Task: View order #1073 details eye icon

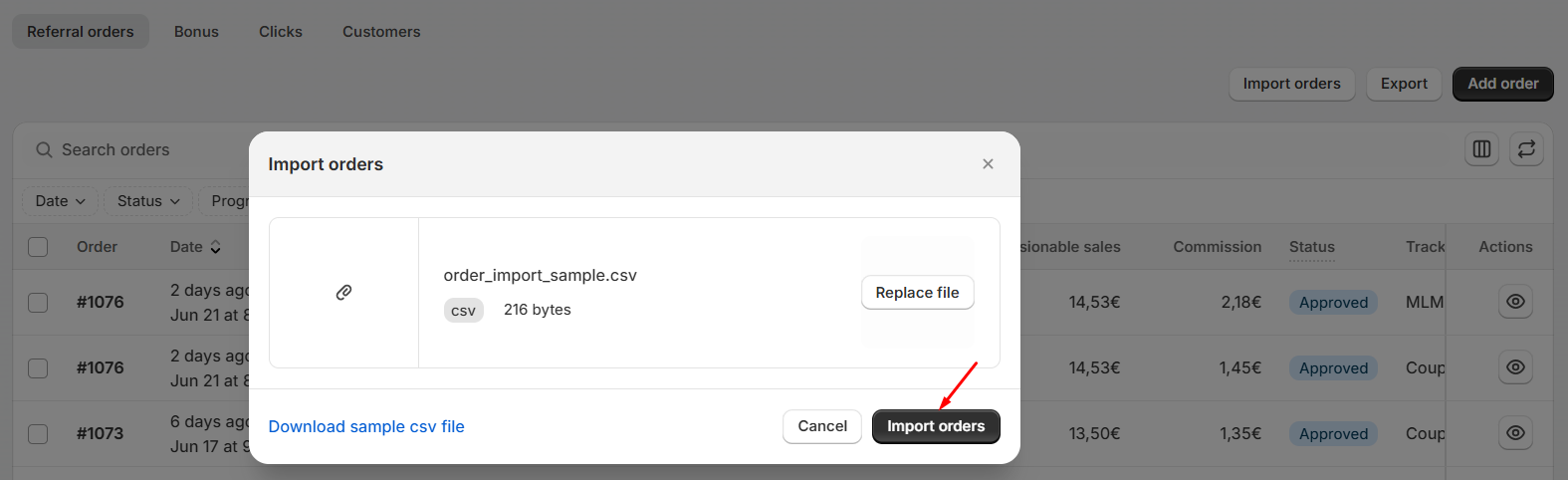Action: pyautogui.click(x=1515, y=433)
